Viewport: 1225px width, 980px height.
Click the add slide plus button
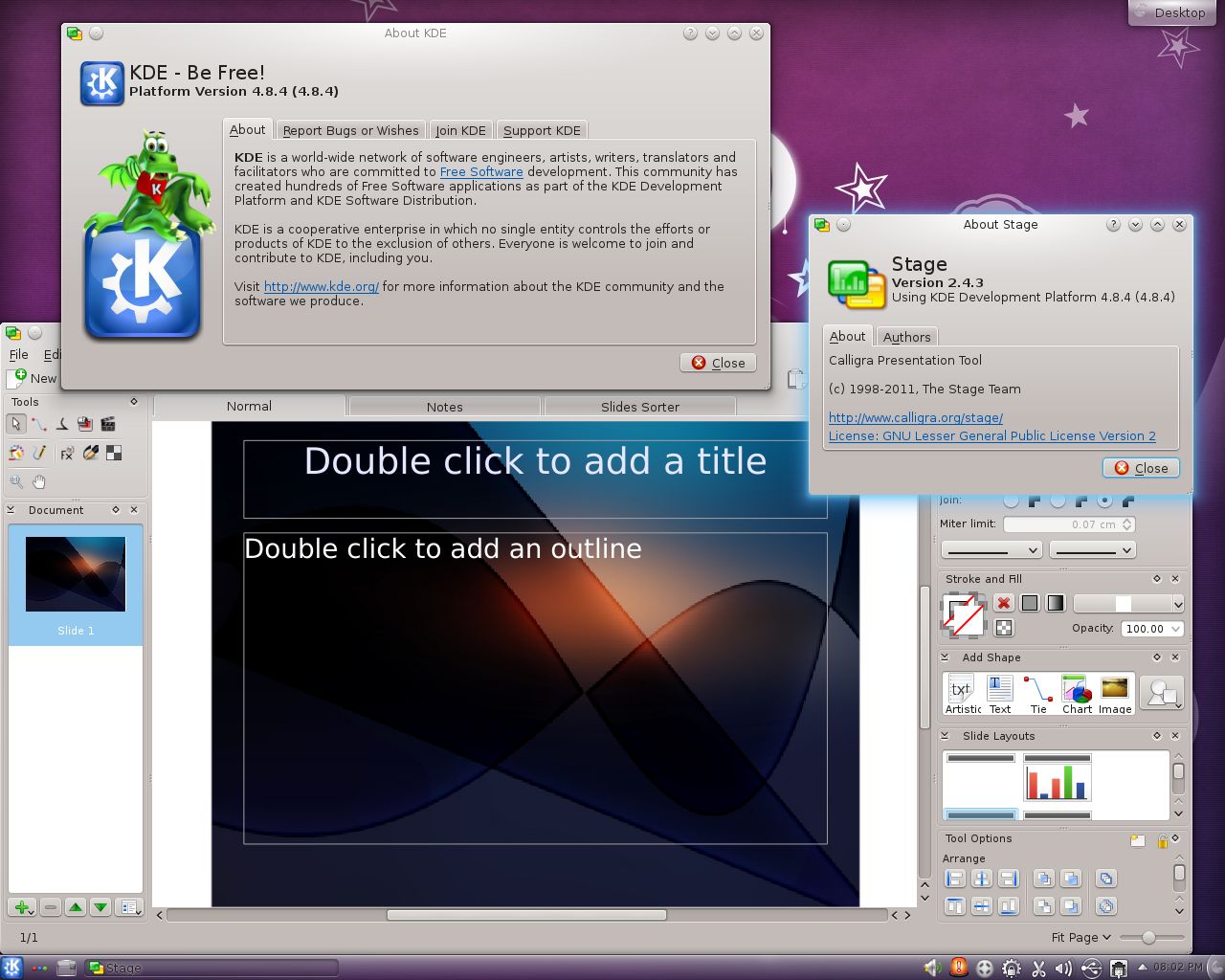click(22, 907)
